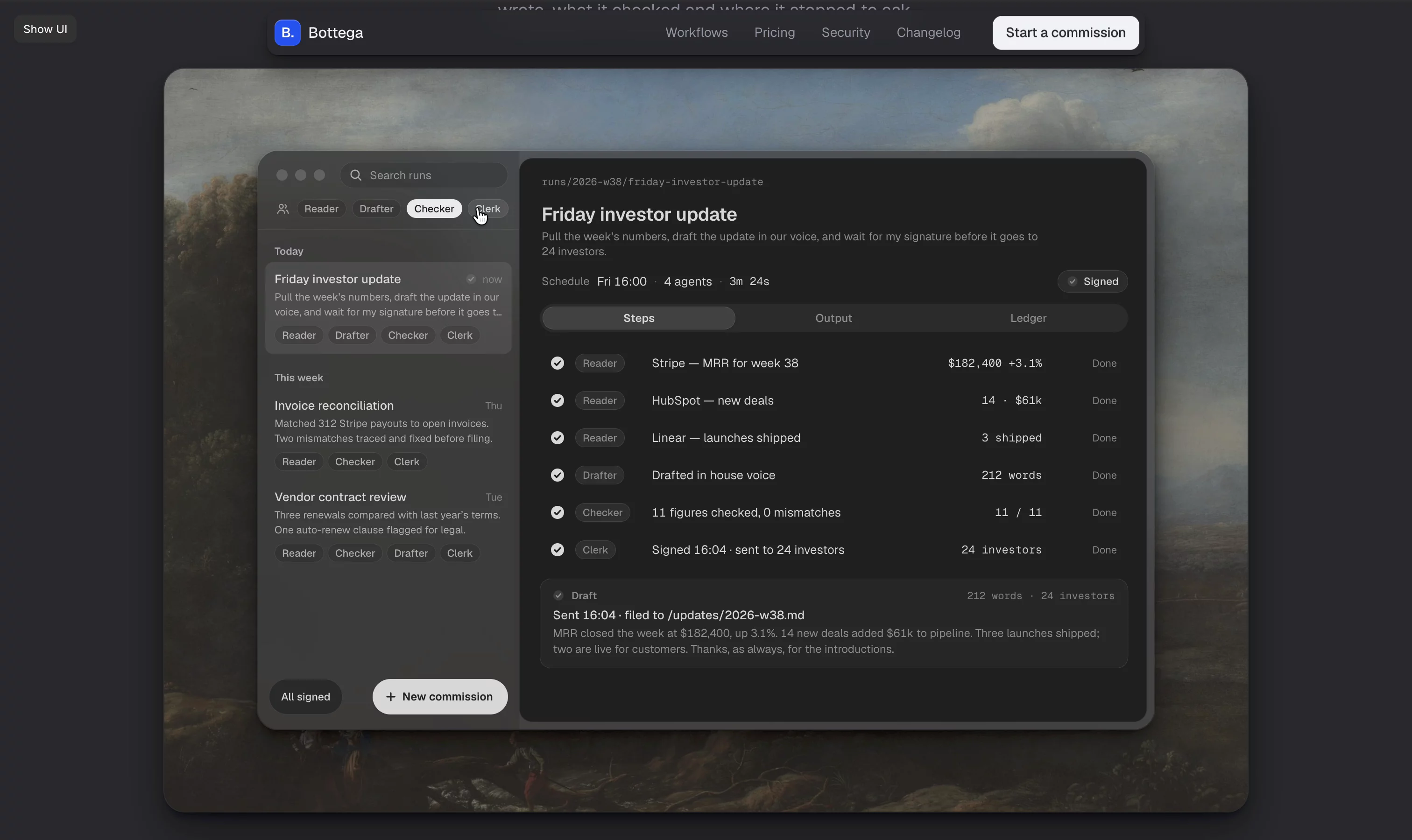Switch to the Steps tab
Screen dimensions: 1412x840
click(x=638, y=318)
